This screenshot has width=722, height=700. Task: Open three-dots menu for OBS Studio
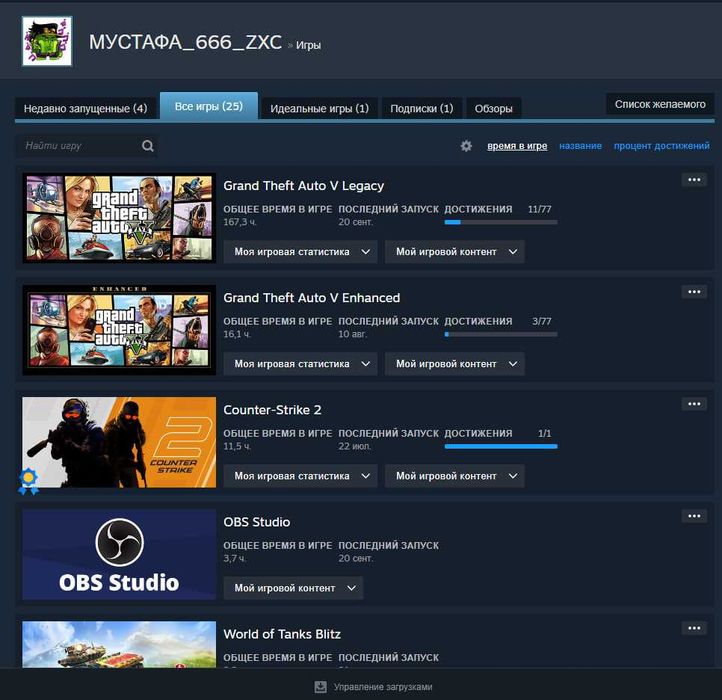(x=694, y=516)
